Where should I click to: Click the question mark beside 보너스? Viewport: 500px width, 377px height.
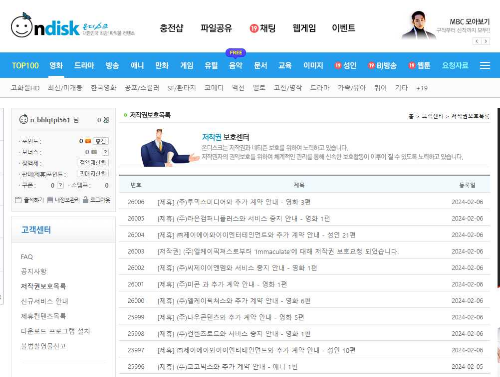coord(106,152)
